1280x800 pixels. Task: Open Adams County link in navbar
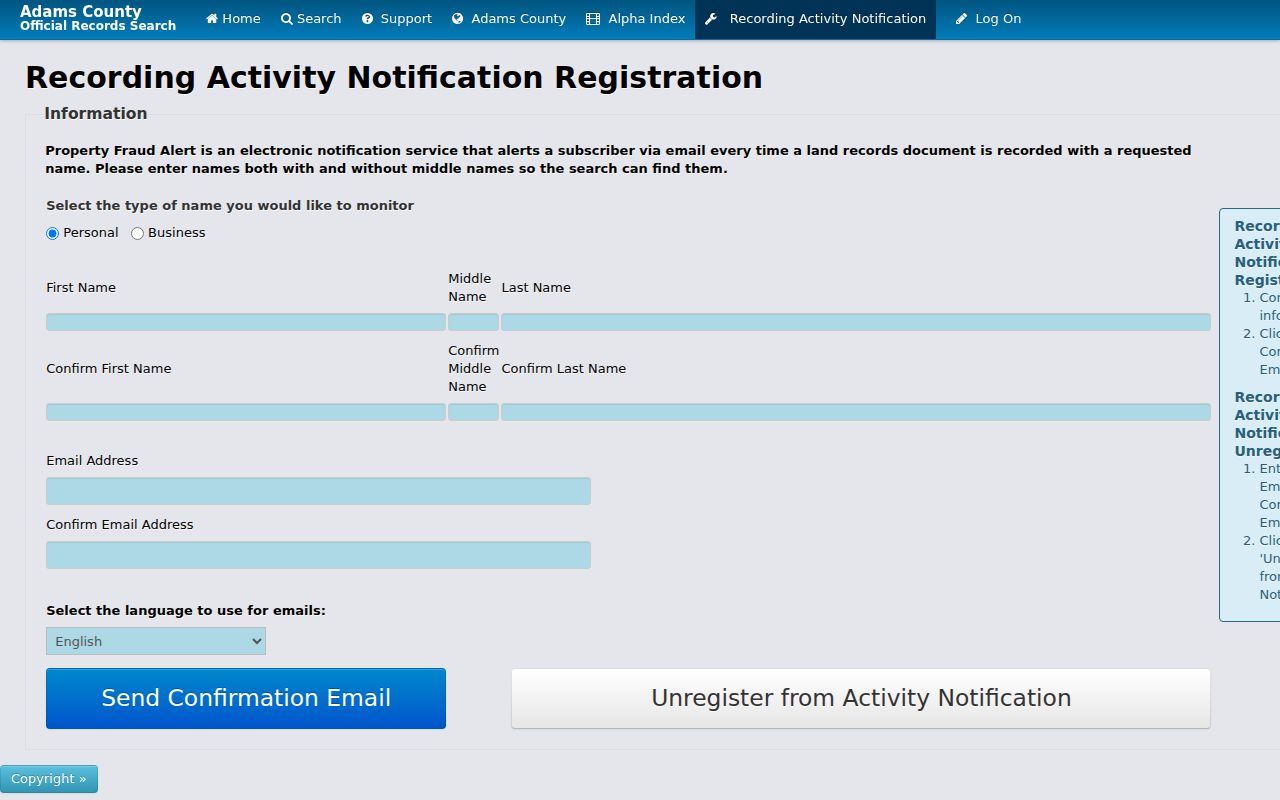509,19
